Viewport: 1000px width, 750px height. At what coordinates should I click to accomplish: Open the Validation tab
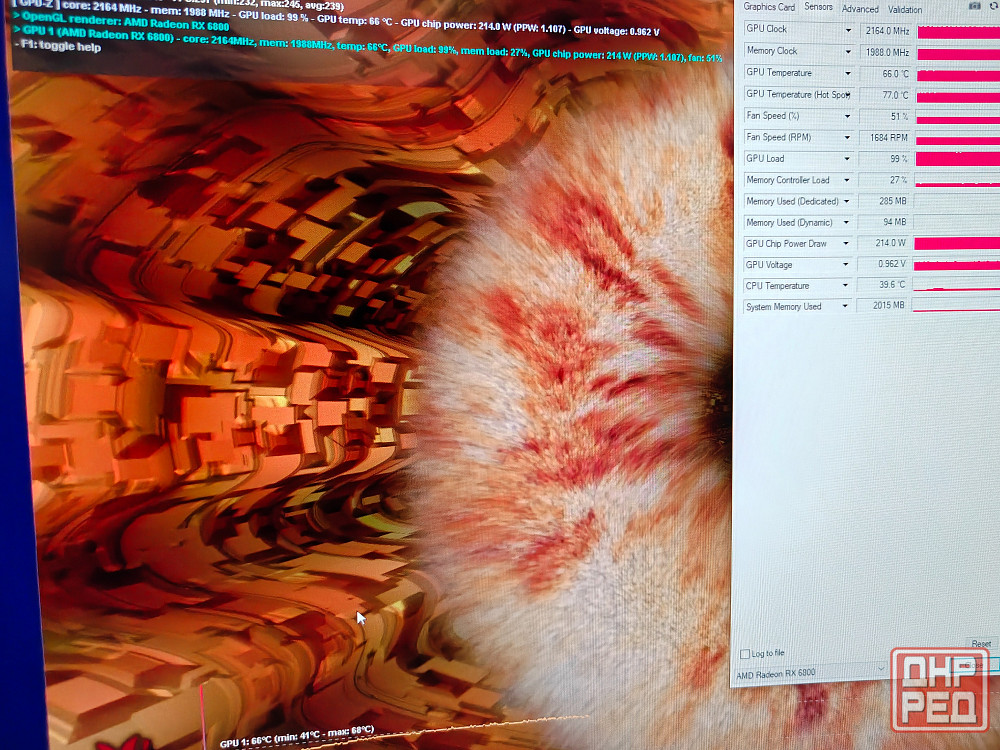[905, 10]
